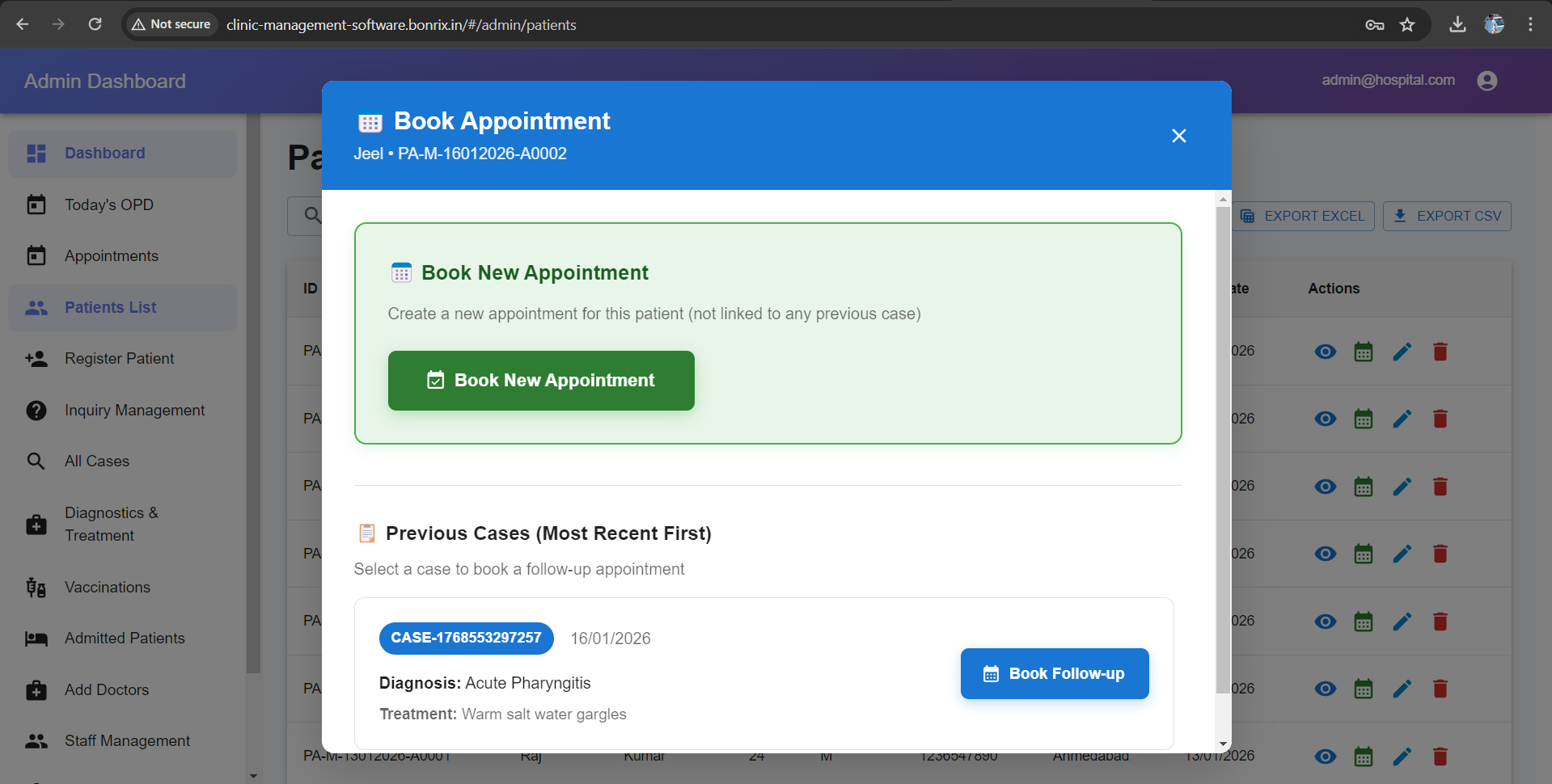1552x784 pixels.
Task: Book follow-up for Acute Pharyngitis case
Action: tap(1054, 673)
